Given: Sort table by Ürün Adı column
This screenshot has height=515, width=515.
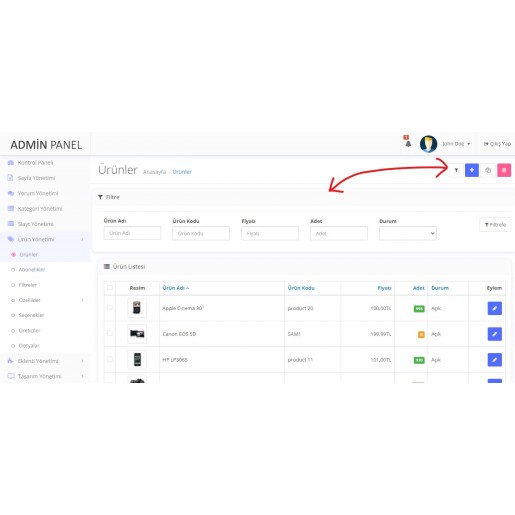Looking at the screenshot, I should (176, 288).
